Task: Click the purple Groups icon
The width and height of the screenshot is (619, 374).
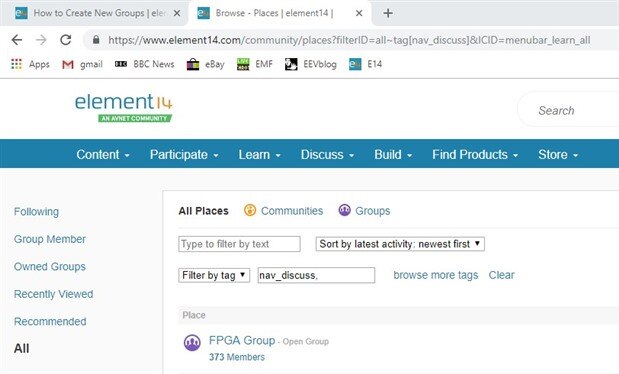Action: 345,210
